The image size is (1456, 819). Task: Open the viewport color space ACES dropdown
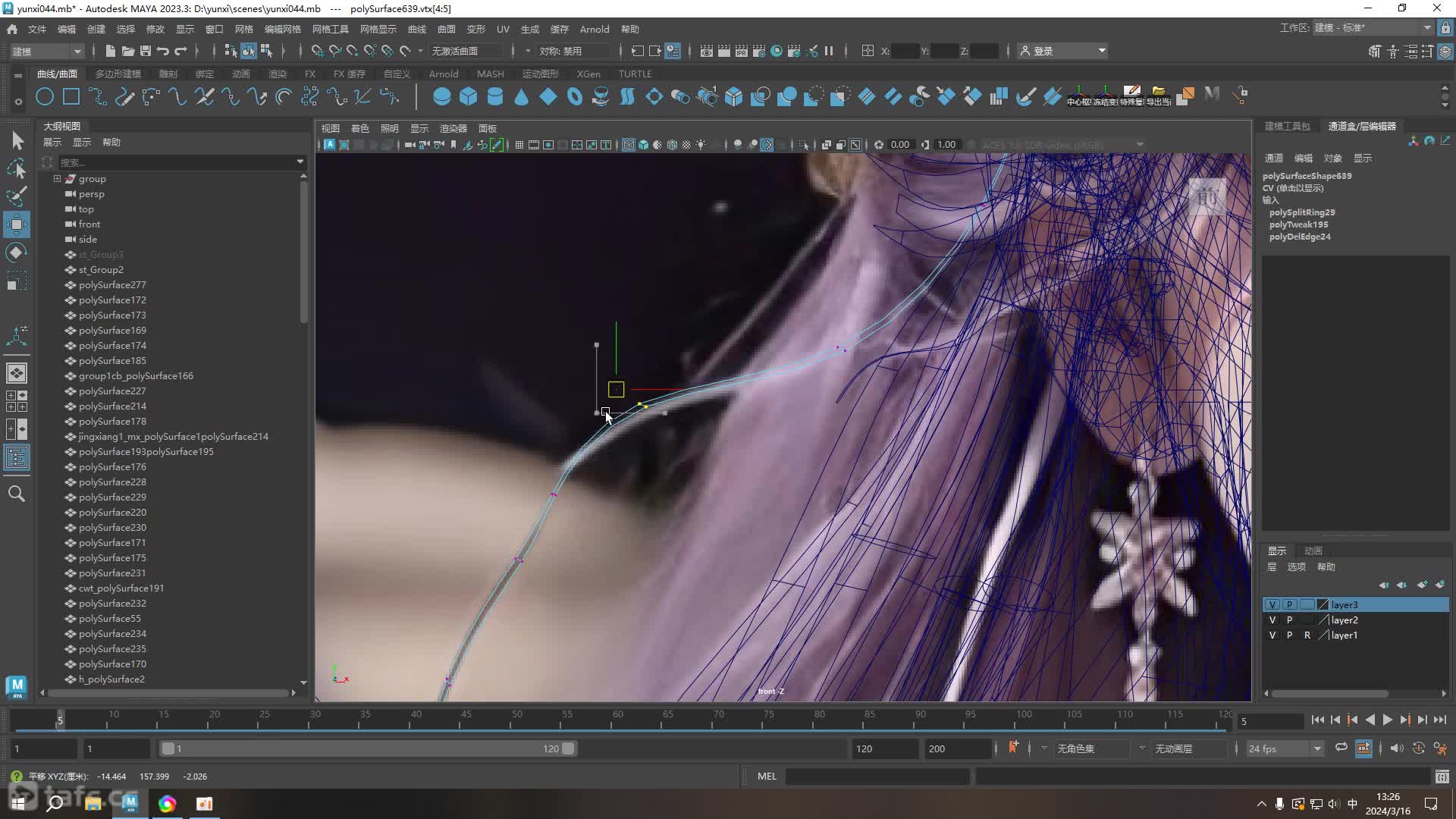click(x=1062, y=145)
